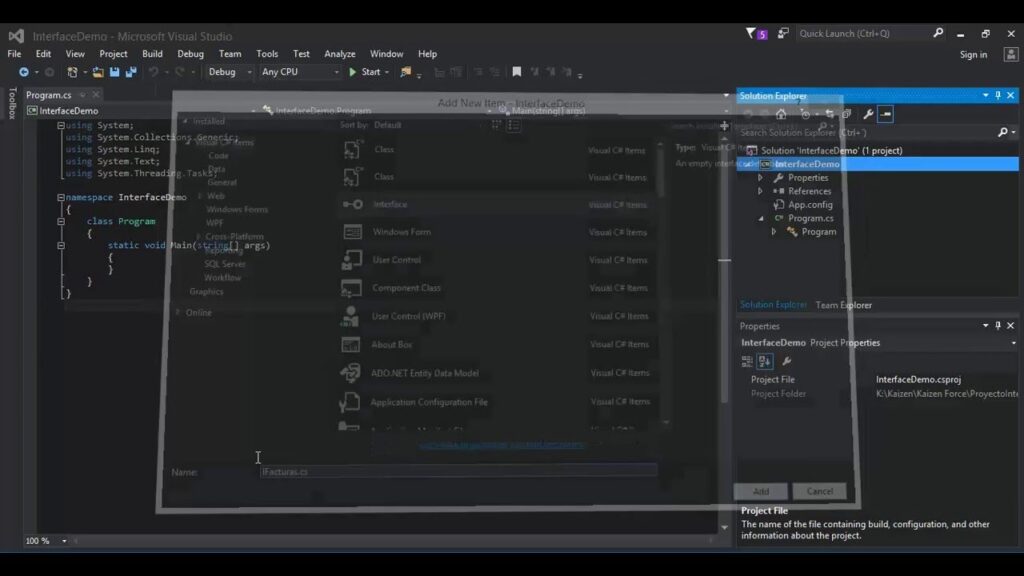Open the Analyze menu
The image size is (1024, 576).
pyautogui.click(x=340, y=54)
